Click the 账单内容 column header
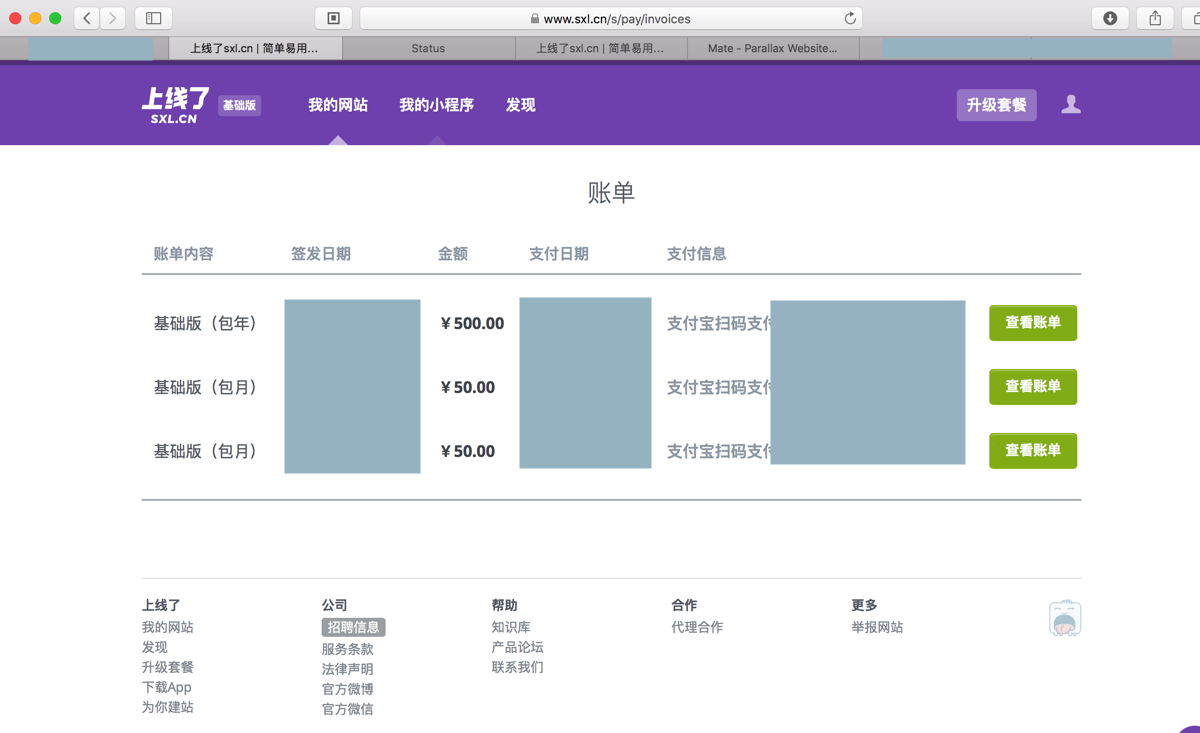This screenshot has width=1200, height=733. [x=183, y=254]
